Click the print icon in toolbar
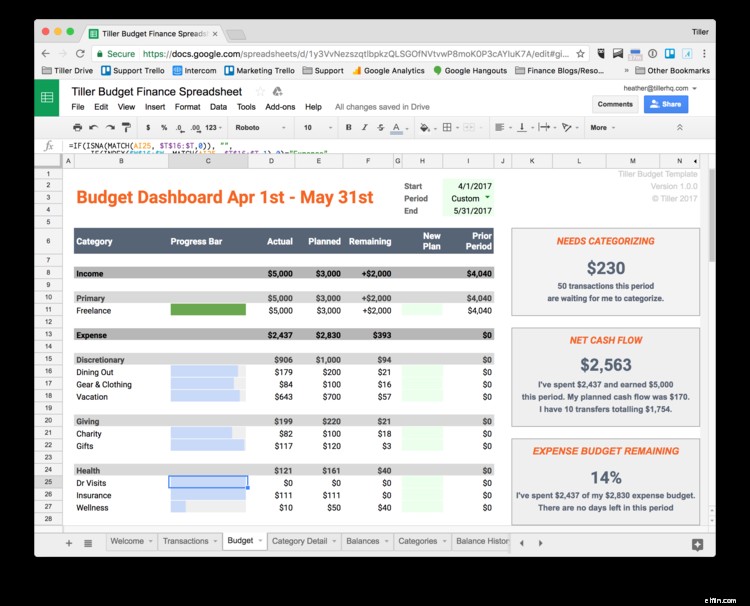The width and height of the screenshot is (750, 606). point(77,127)
